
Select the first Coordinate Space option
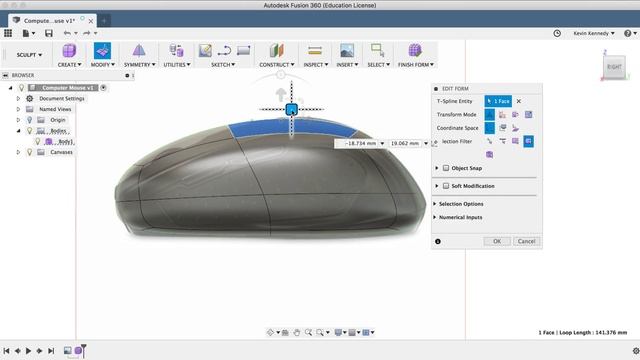click(489, 128)
